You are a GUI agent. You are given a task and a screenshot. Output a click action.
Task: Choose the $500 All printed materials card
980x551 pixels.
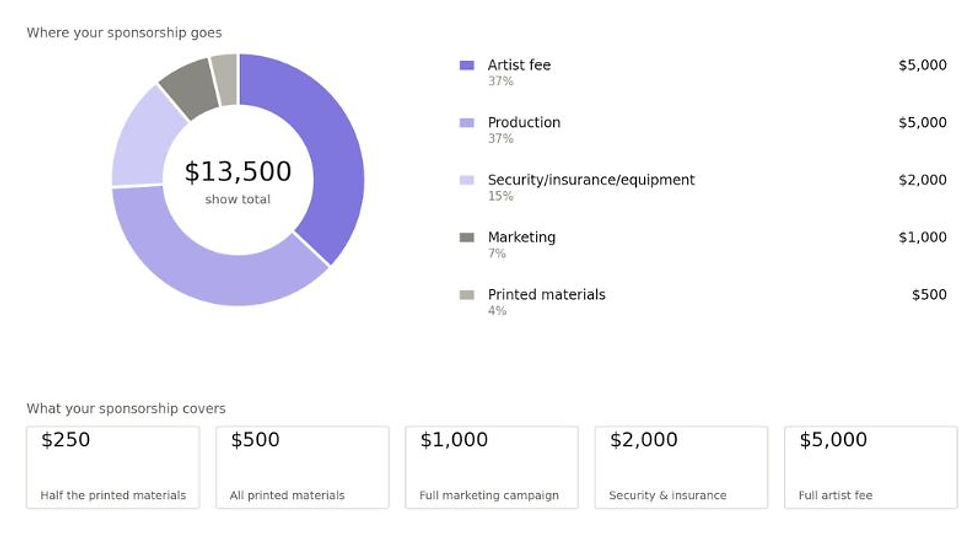click(x=302, y=467)
